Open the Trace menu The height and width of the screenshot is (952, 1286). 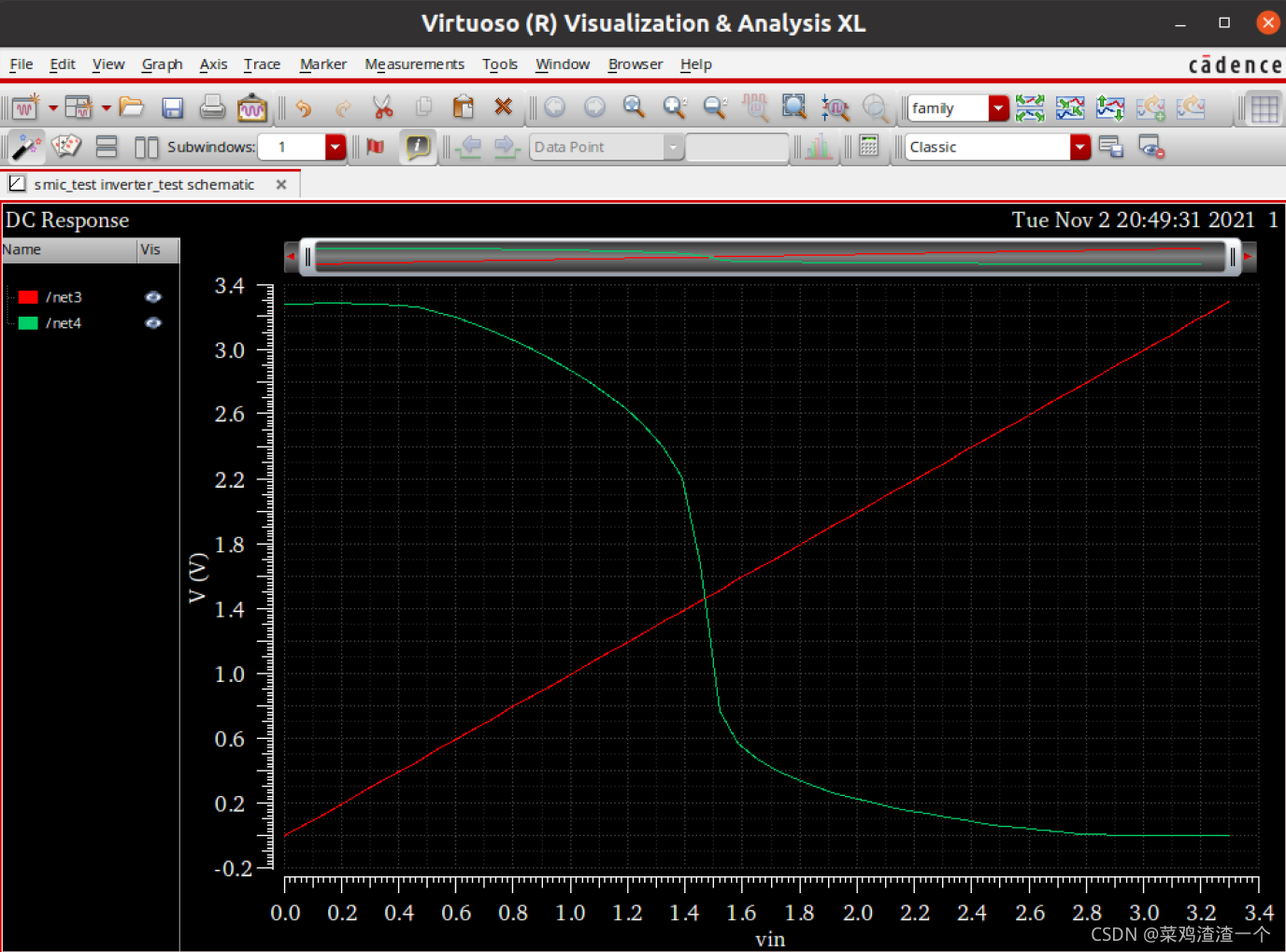[x=262, y=64]
